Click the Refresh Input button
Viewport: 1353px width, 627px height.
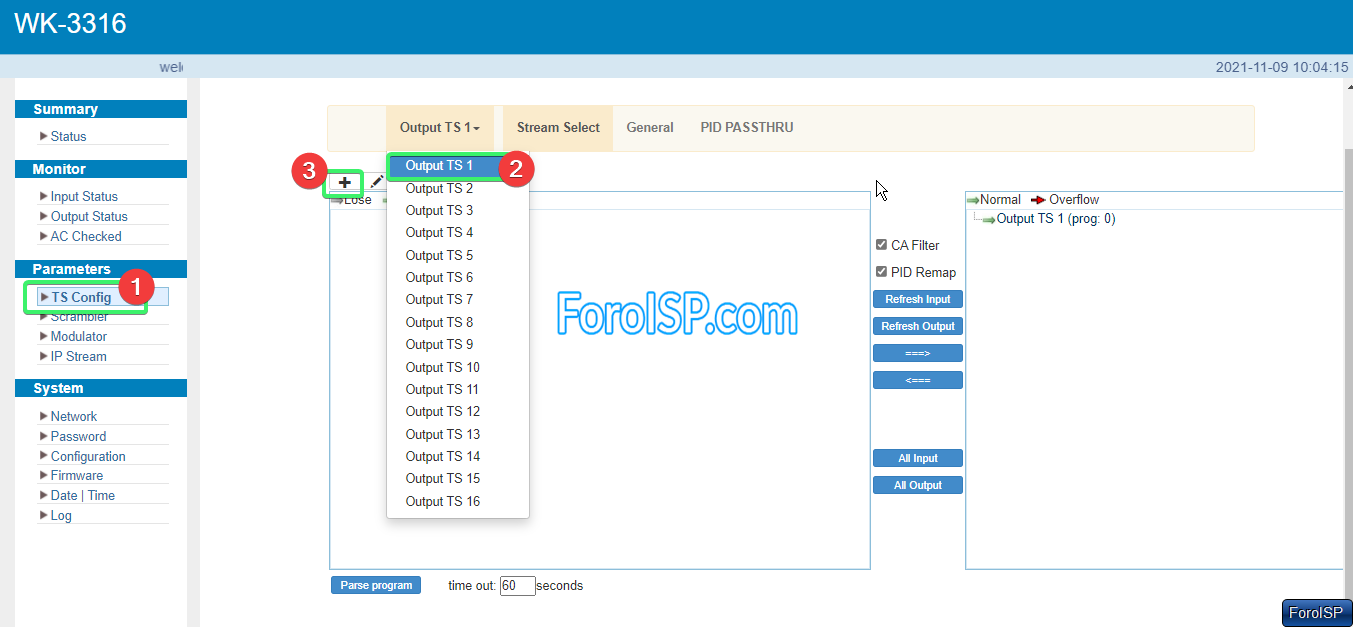coord(917,299)
